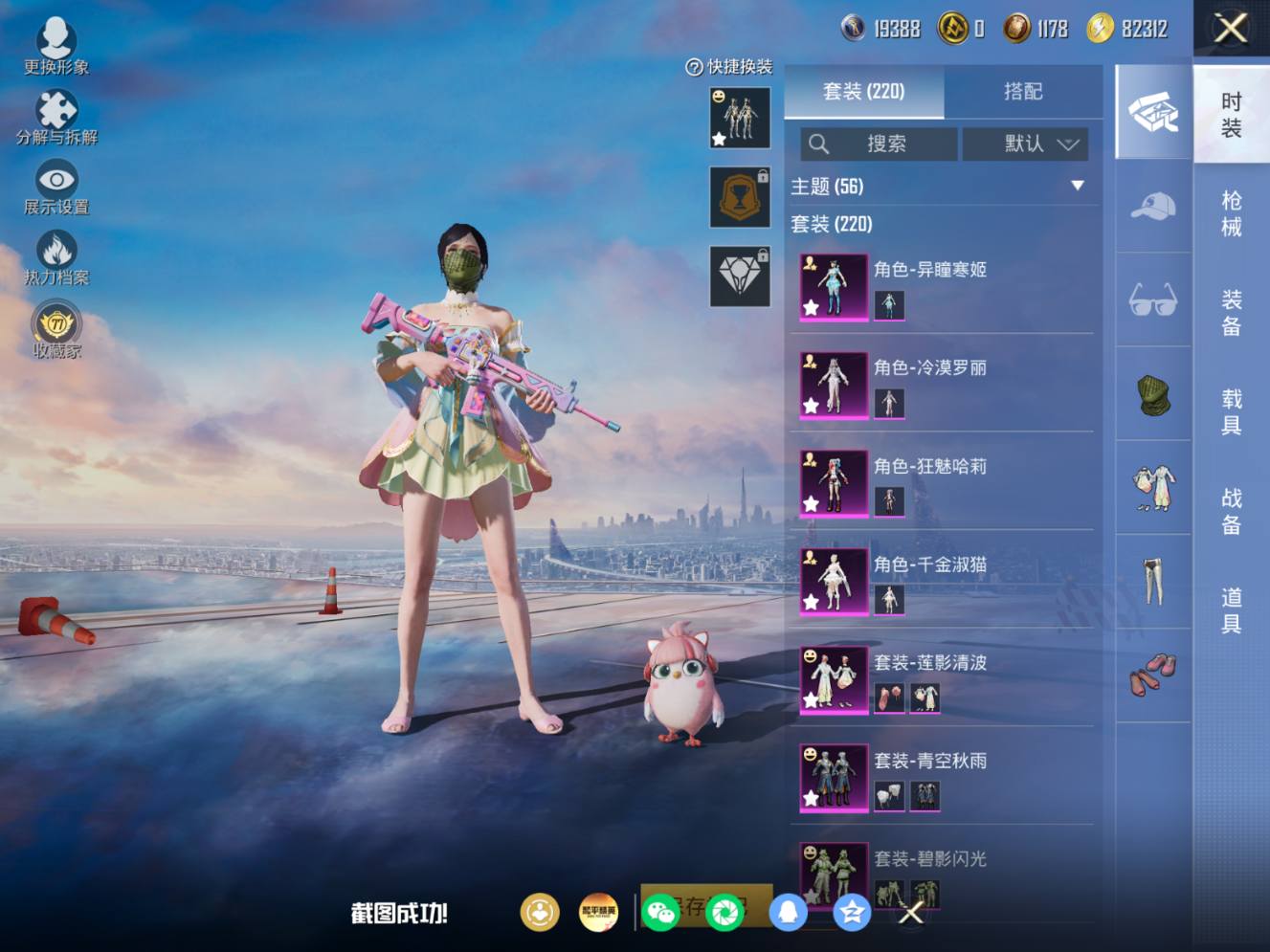Viewport: 1270px width, 952px height.
Task: Click the 角色-异瞳寒姬 name text
Action: (x=930, y=270)
